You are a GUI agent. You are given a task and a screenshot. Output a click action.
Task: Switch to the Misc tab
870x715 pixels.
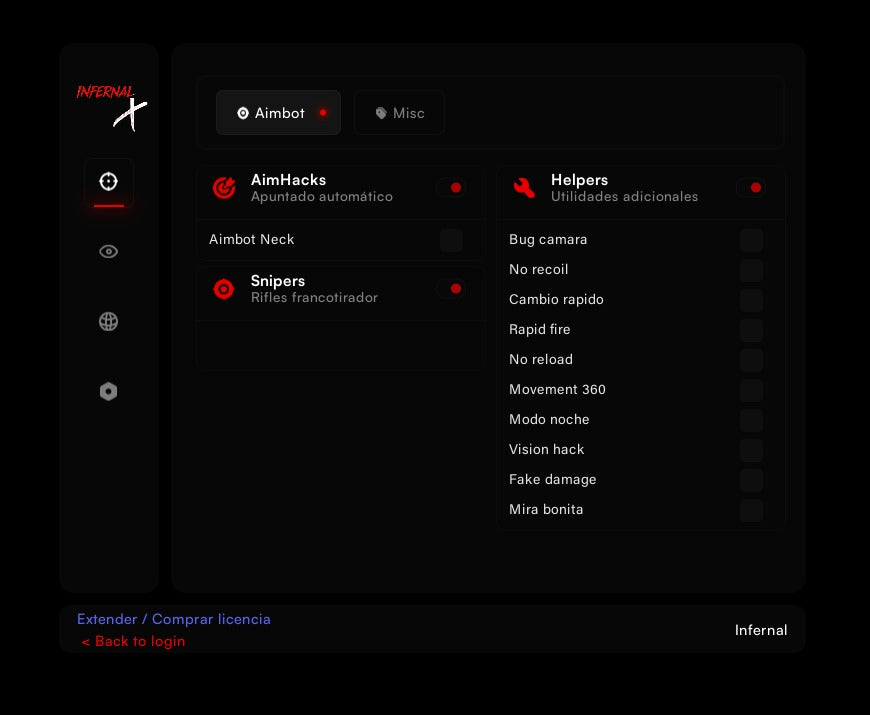(x=400, y=113)
